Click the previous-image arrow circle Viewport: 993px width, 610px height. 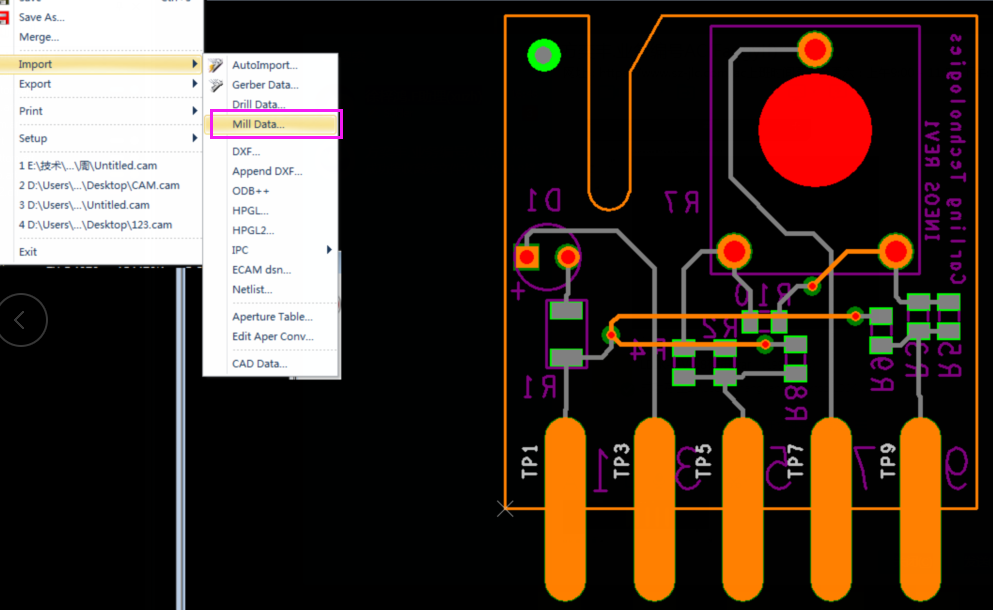[22, 320]
